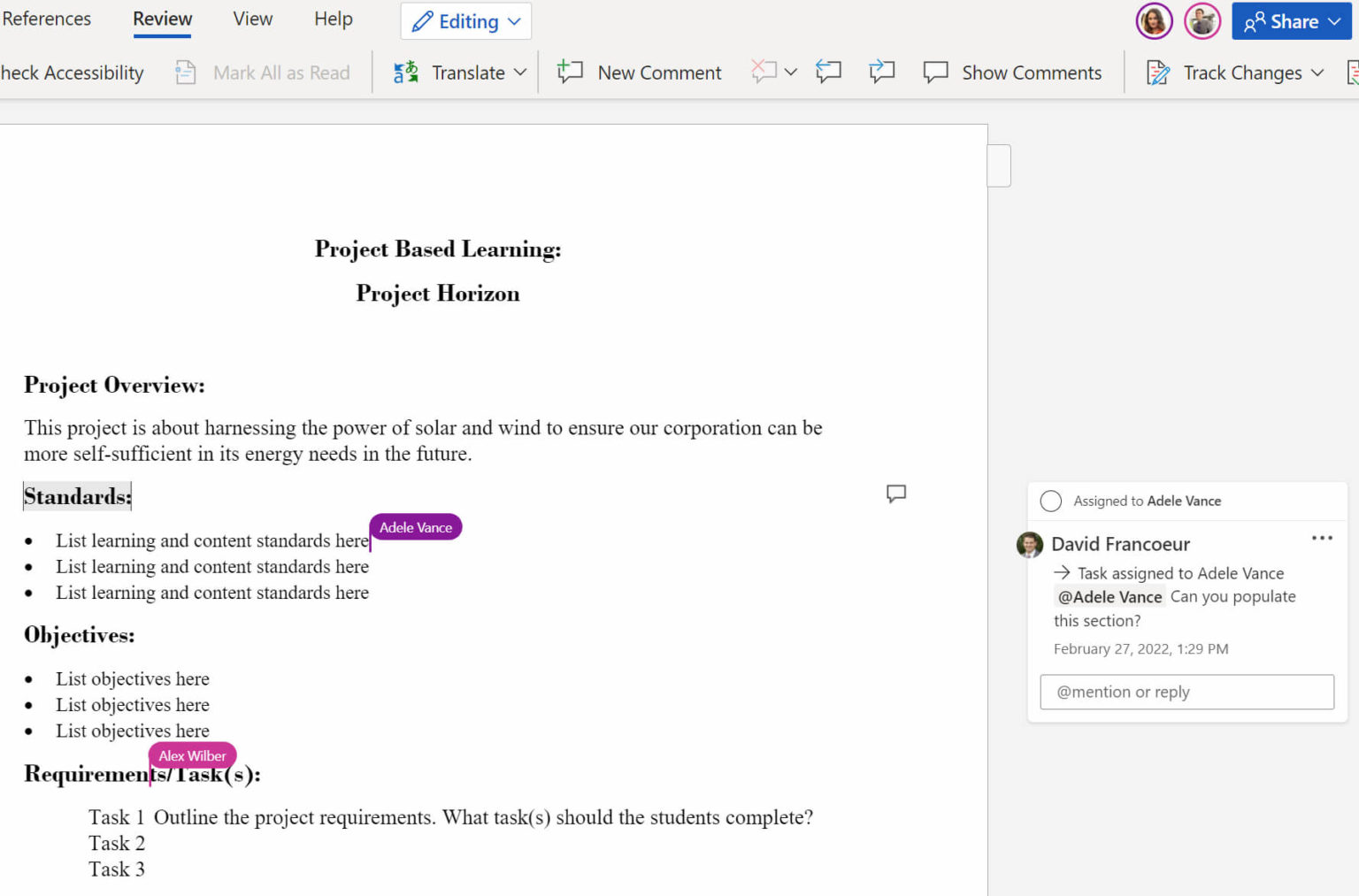Click David Francoeur's avatar in the comment

coord(1030,544)
